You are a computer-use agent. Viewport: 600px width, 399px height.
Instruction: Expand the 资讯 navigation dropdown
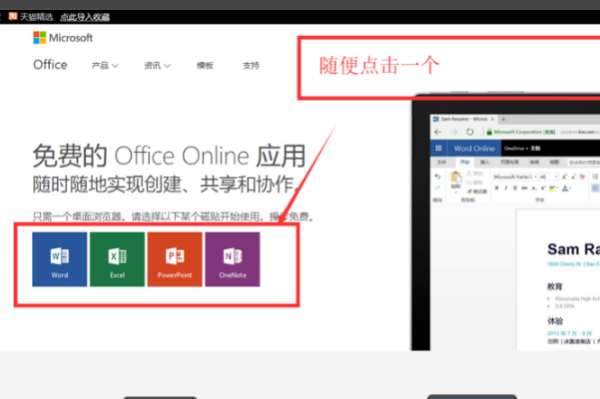157,66
